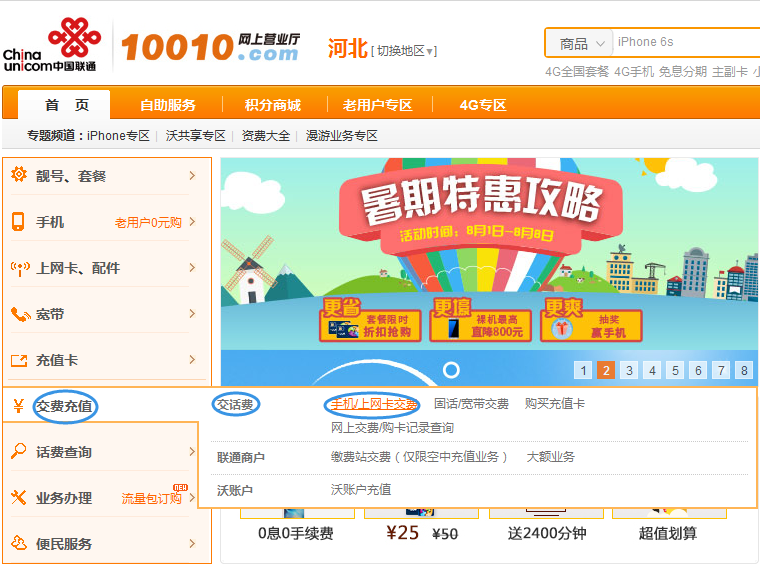
Task: Select the 首页 tab
Action: pyautogui.click(x=64, y=105)
